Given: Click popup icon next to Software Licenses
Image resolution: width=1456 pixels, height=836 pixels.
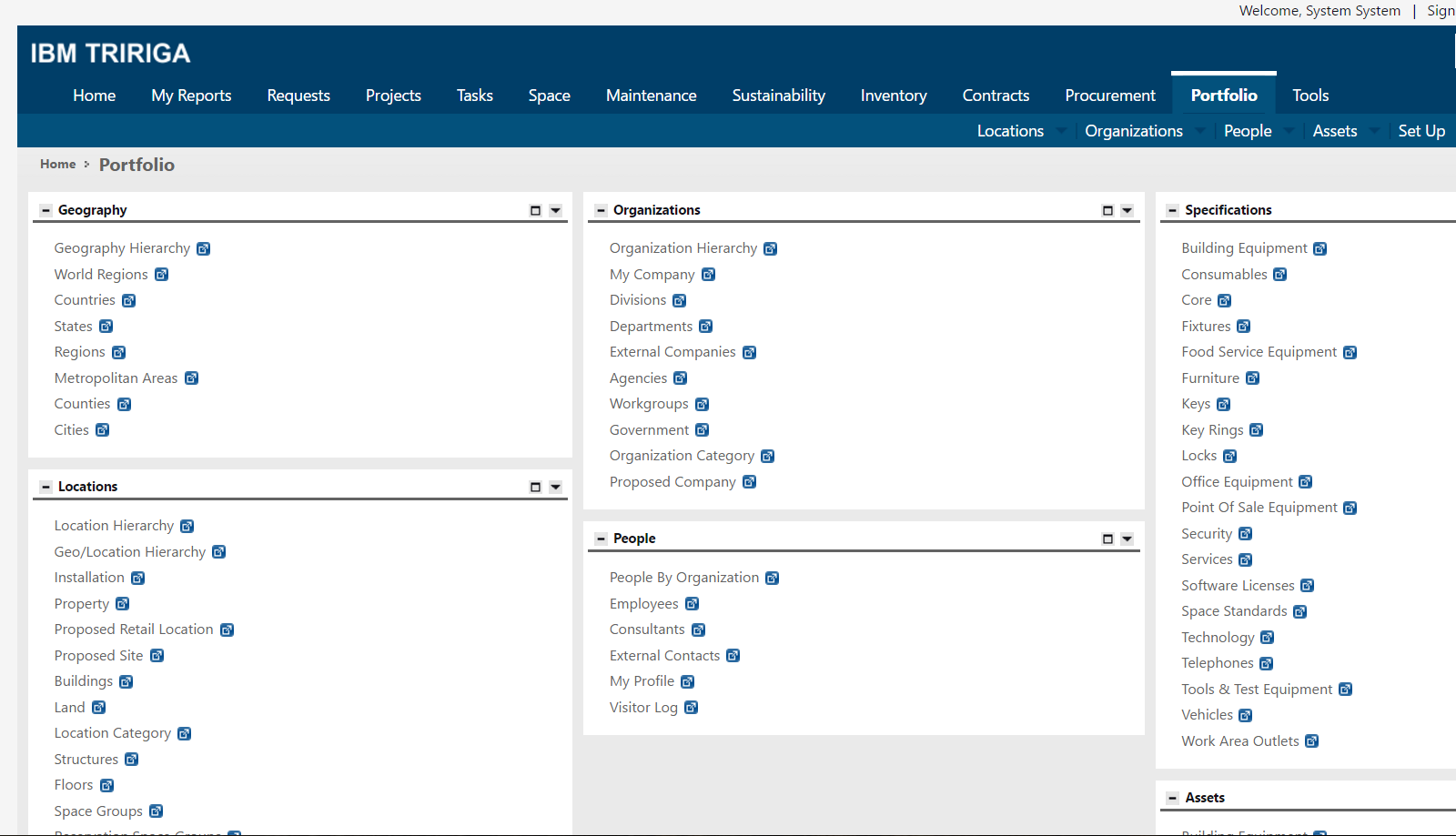Looking at the screenshot, I should pos(1307,586).
